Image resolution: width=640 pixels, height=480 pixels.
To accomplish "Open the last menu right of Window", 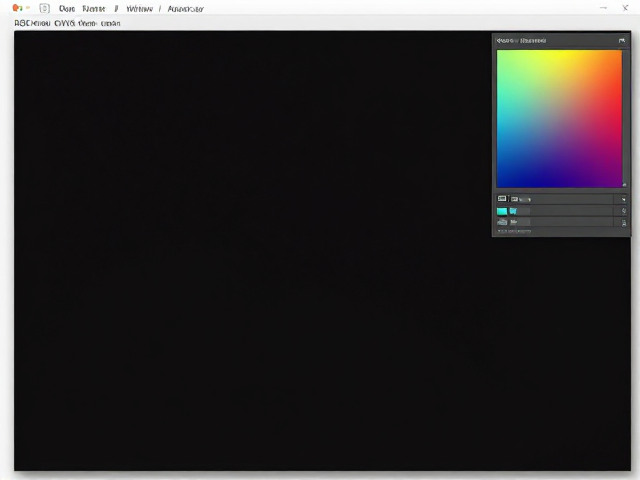I will coord(185,9).
